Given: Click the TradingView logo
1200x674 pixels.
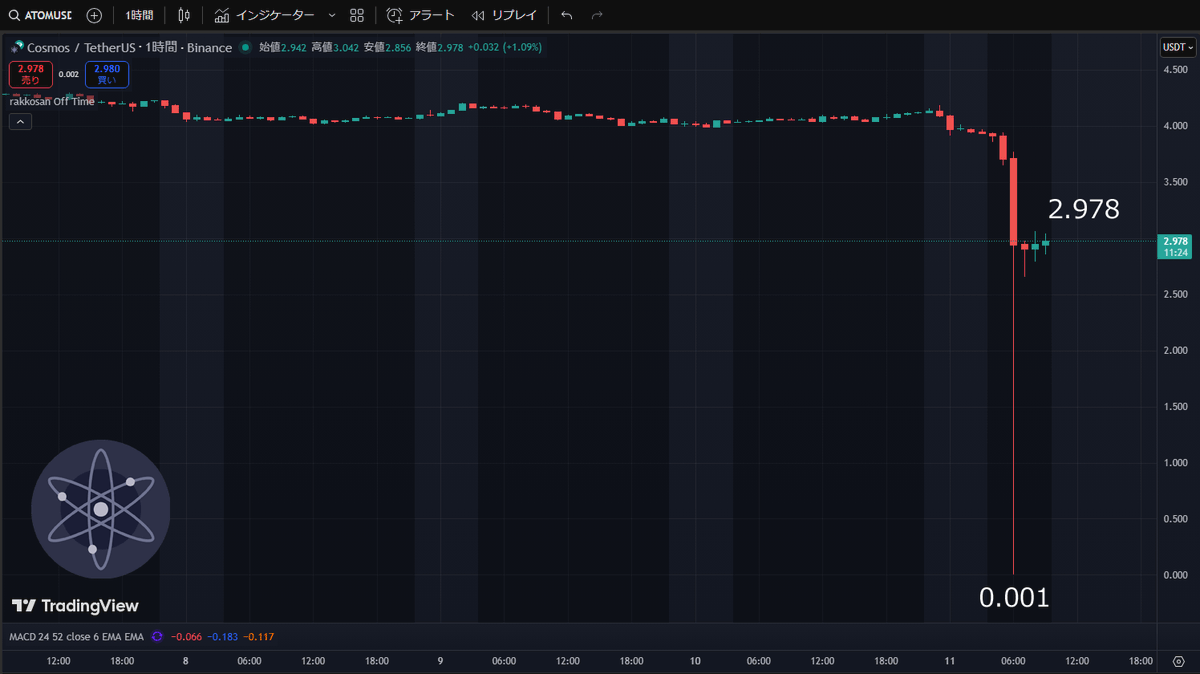Looking at the screenshot, I should click(74, 605).
